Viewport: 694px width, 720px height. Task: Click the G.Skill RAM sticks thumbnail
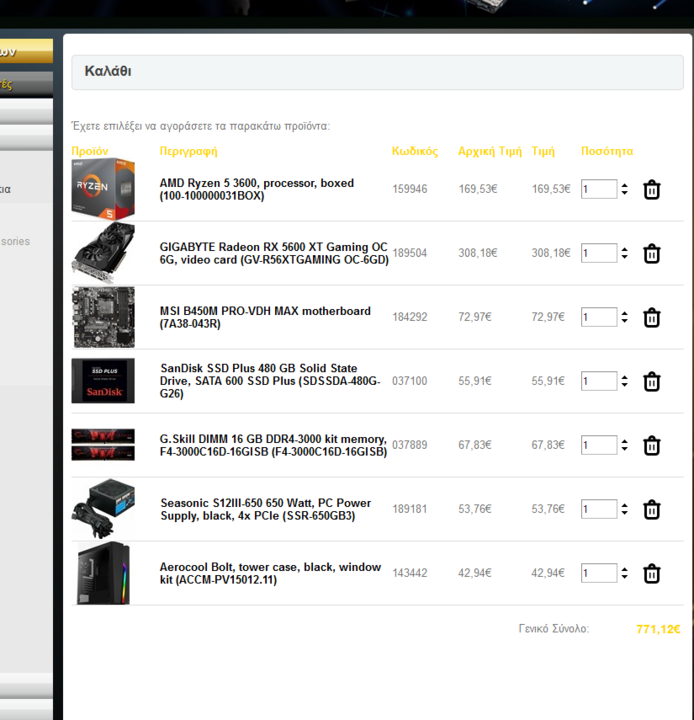click(103, 444)
